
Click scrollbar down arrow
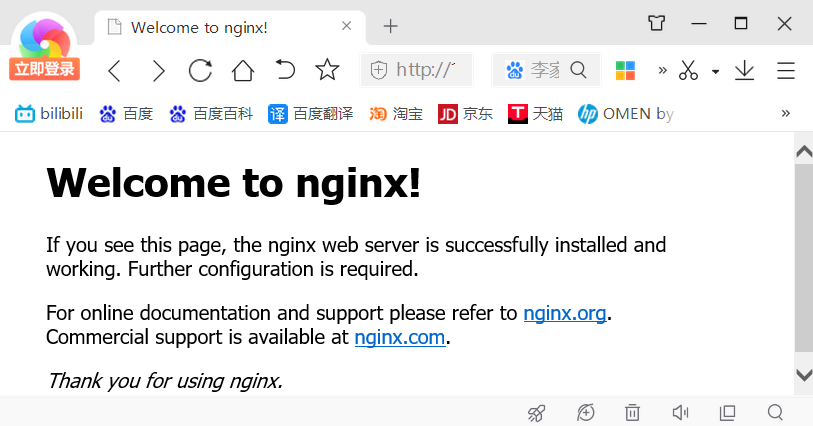click(804, 375)
